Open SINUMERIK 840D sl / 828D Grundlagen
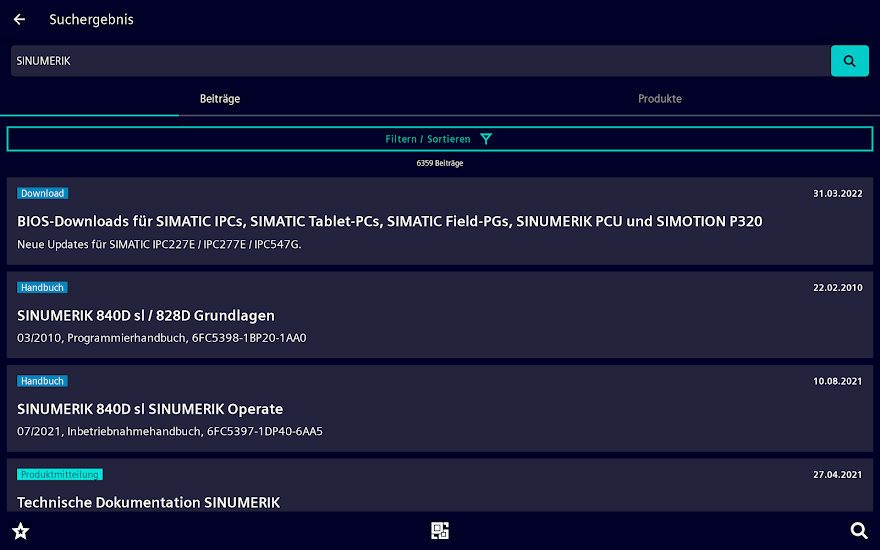Image resolution: width=880 pixels, height=550 pixels. (146, 315)
